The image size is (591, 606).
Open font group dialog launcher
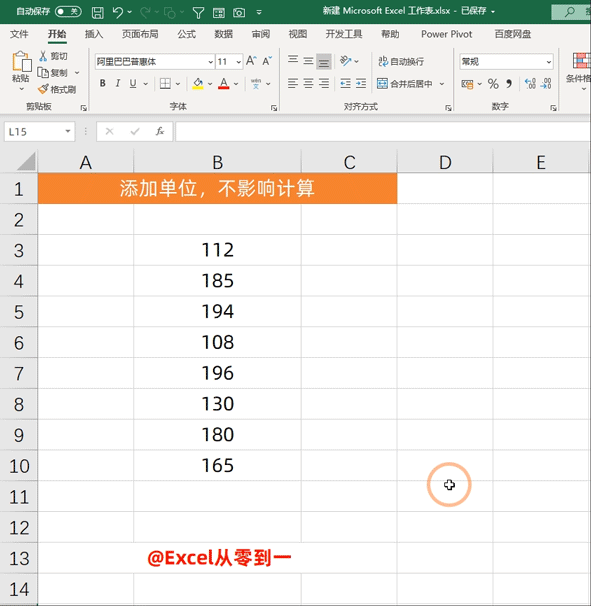pos(274,108)
